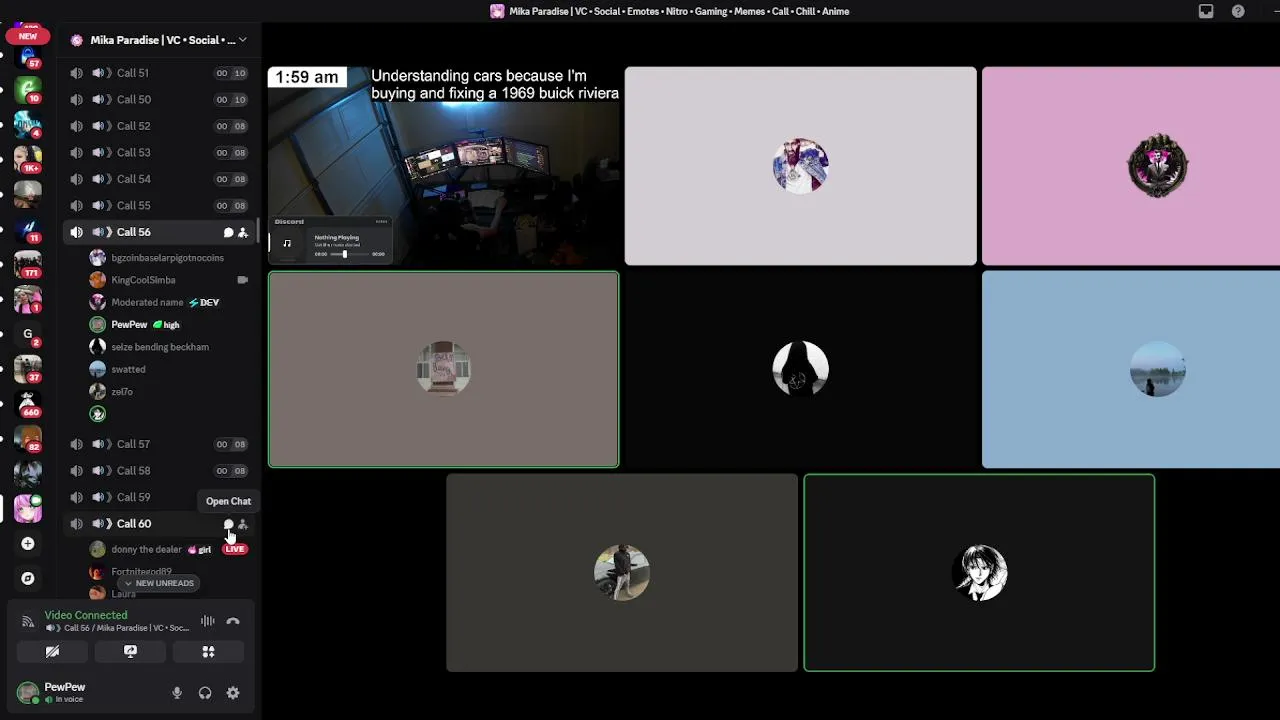Focus the black tile with hooded avatar
Image resolution: width=1280 pixels, height=720 pixels.
800,369
